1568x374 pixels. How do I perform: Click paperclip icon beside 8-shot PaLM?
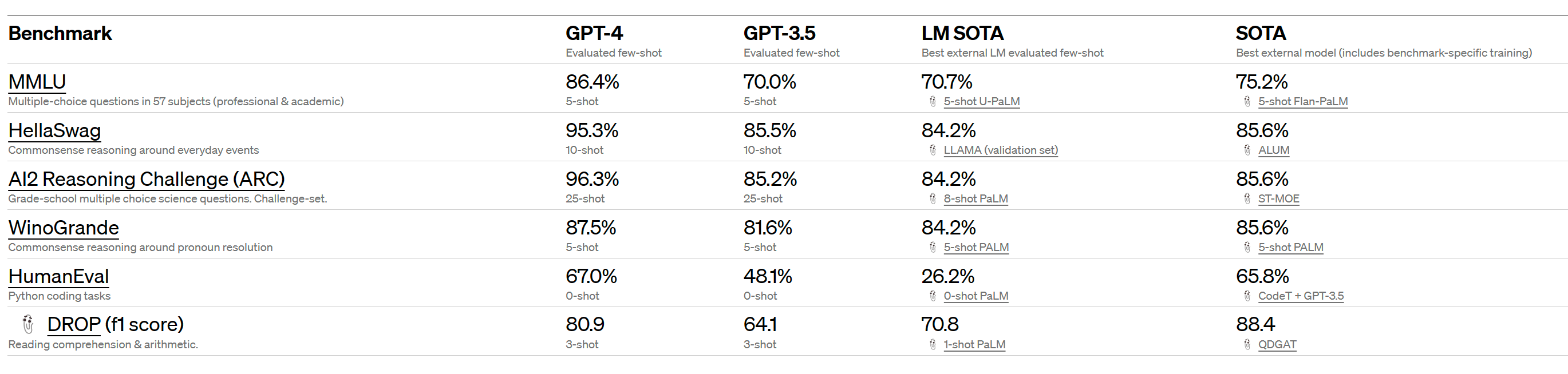tap(933, 199)
